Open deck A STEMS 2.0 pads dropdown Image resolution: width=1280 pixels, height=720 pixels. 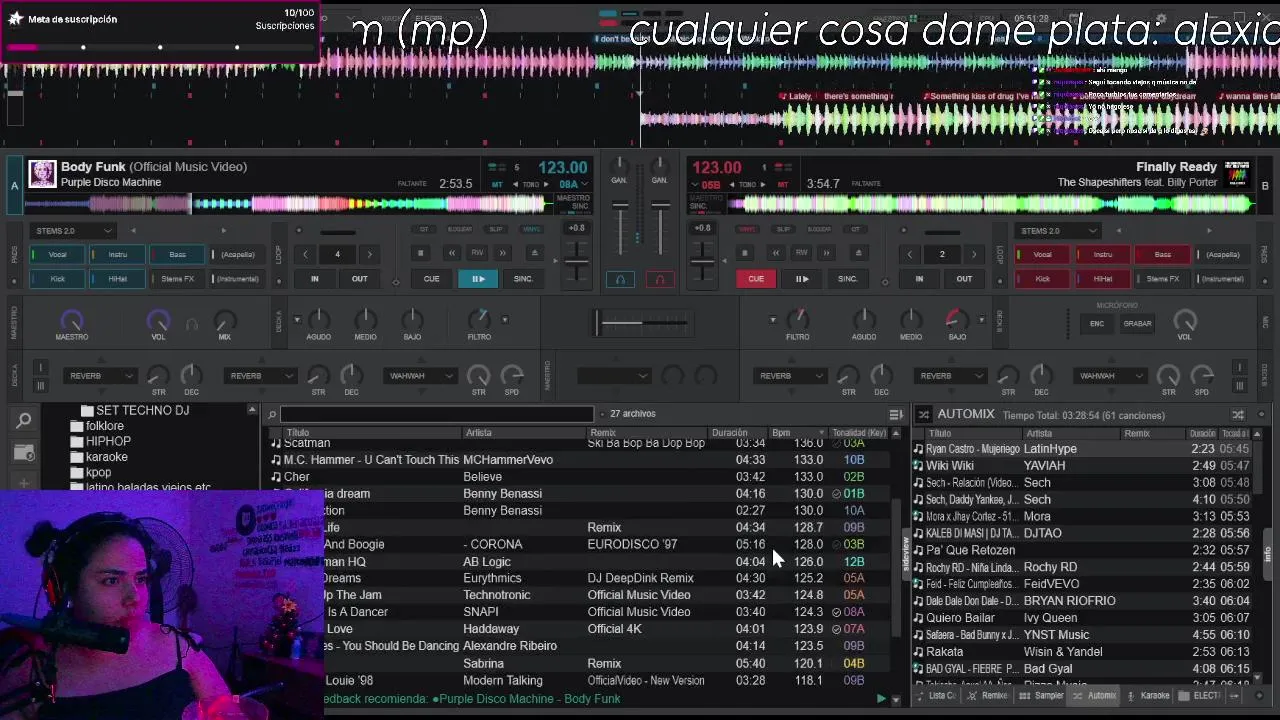point(74,231)
